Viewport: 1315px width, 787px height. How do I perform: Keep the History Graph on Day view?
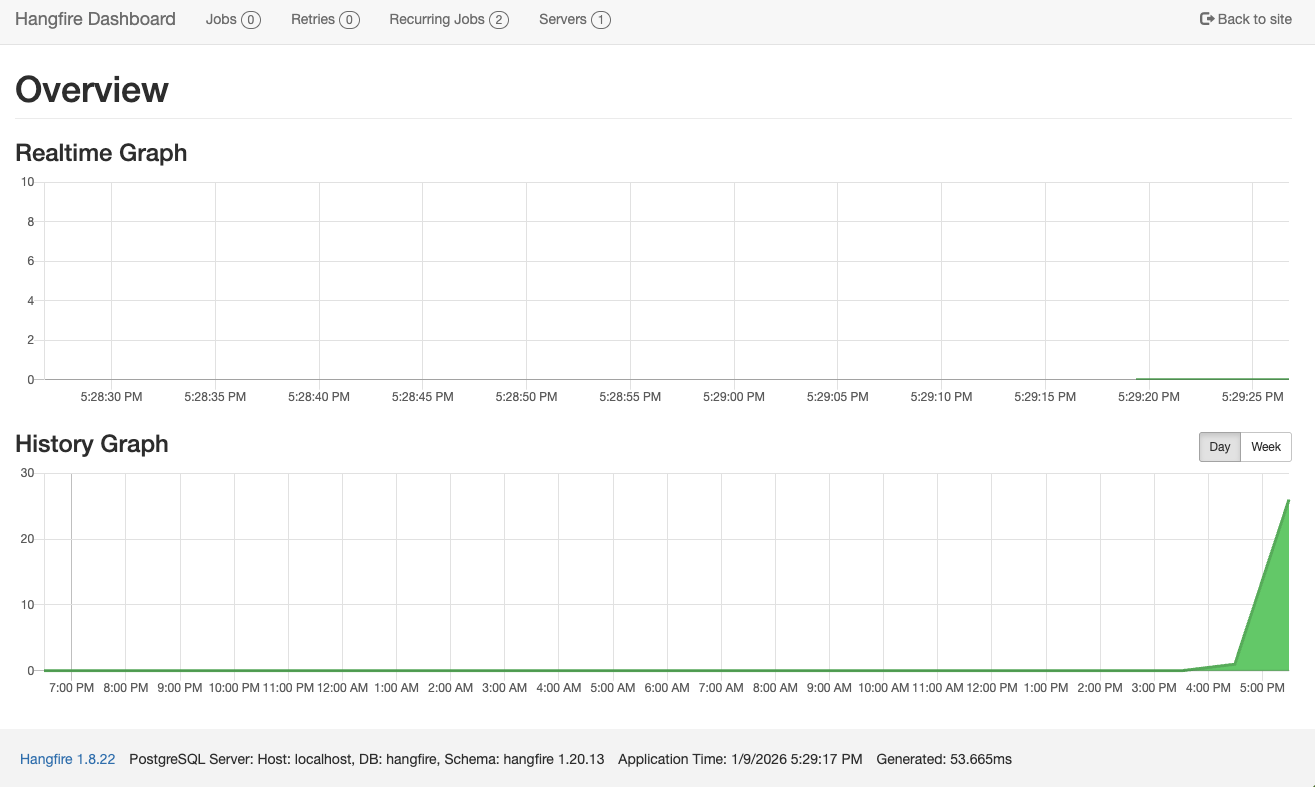pos(1219,447)
